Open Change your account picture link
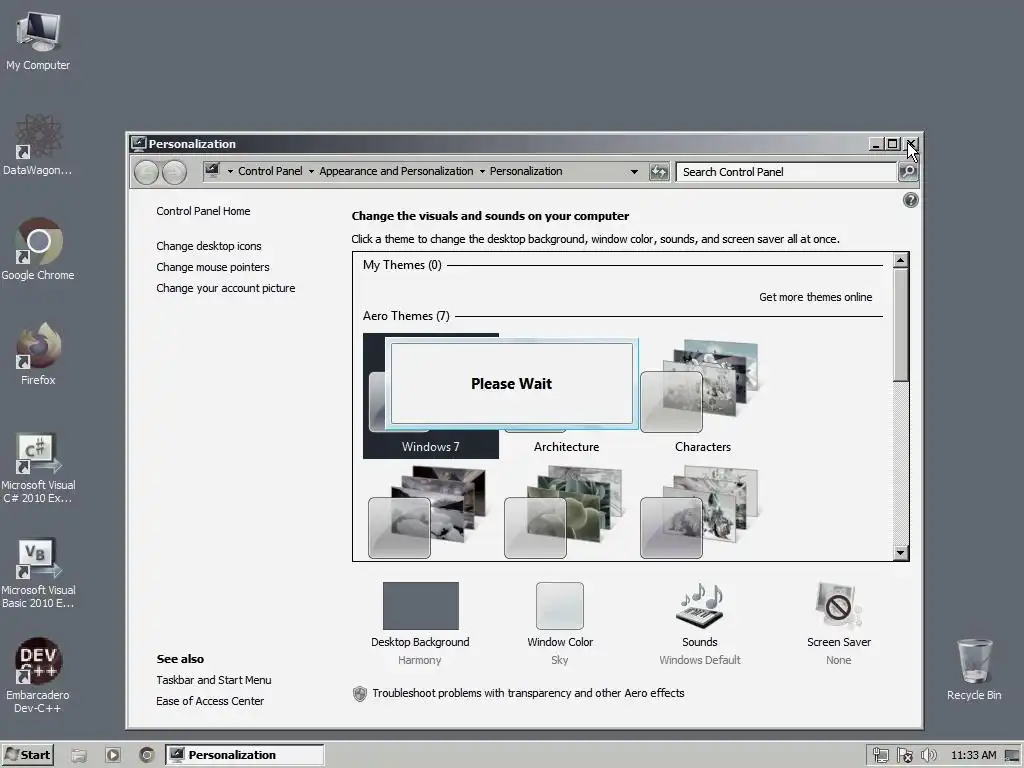1024x768 pixels. pyautogui.click(x=226, y=288)
